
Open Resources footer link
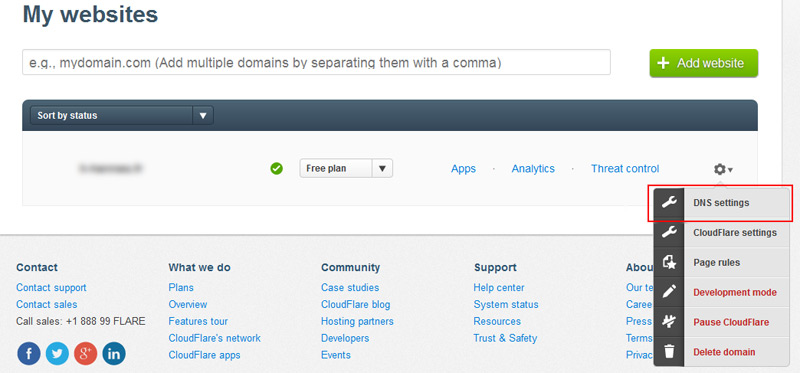(497, 321)
